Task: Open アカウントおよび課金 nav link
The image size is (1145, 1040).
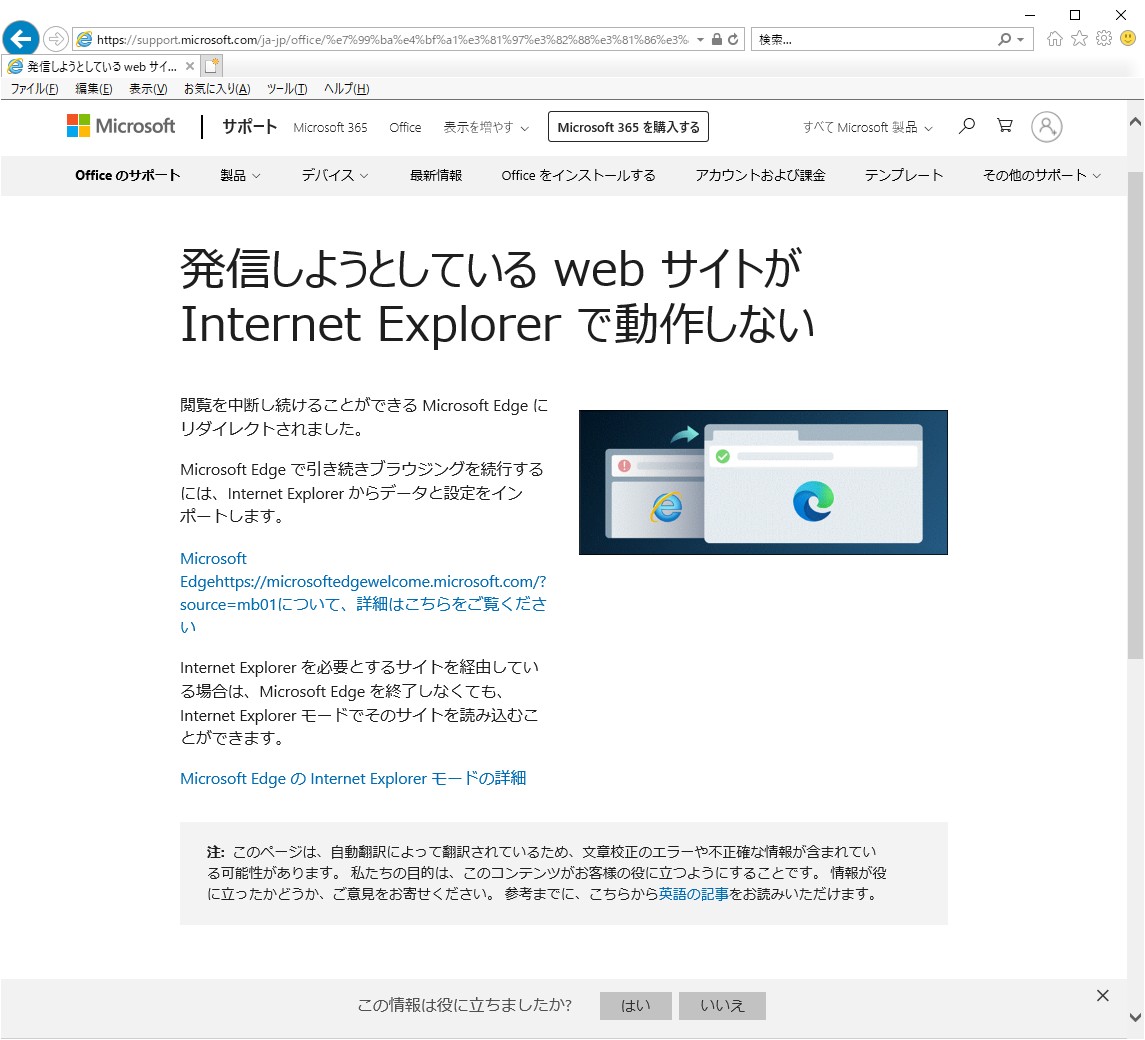Action: click(x=760, y=175)
